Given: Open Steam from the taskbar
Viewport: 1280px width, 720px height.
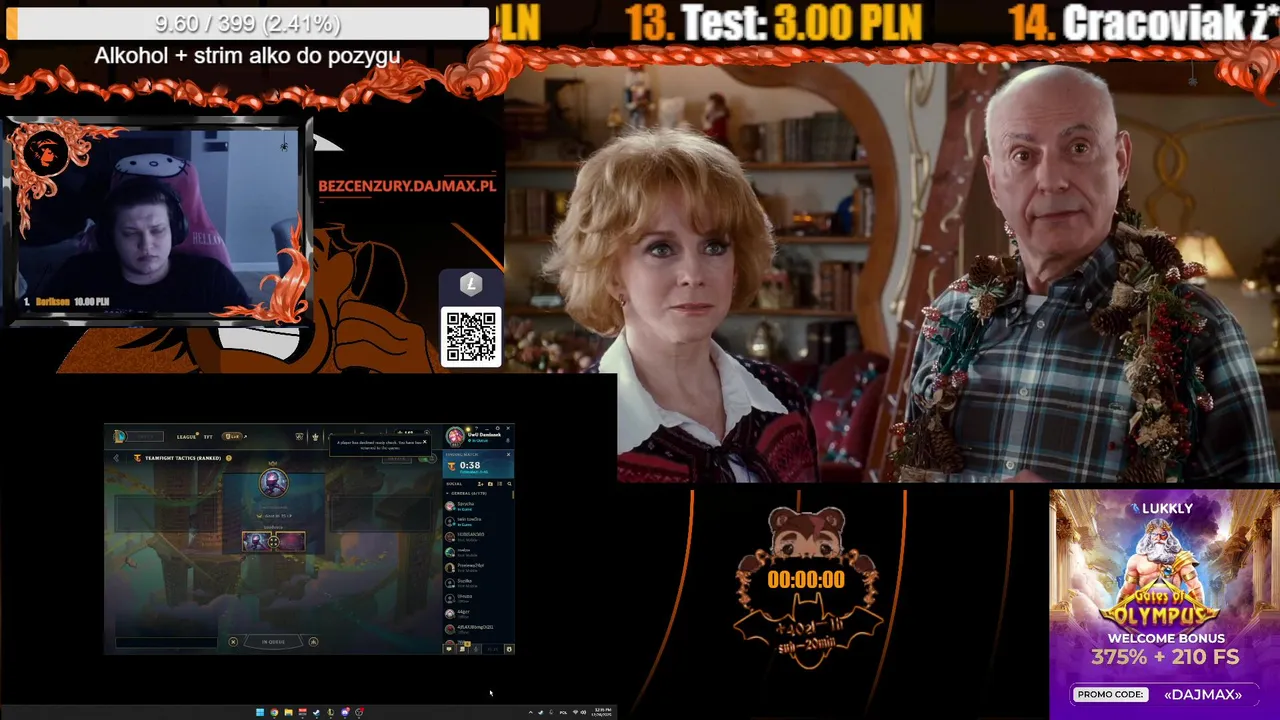Looking at the screenshot, I should tap(317, 712).
